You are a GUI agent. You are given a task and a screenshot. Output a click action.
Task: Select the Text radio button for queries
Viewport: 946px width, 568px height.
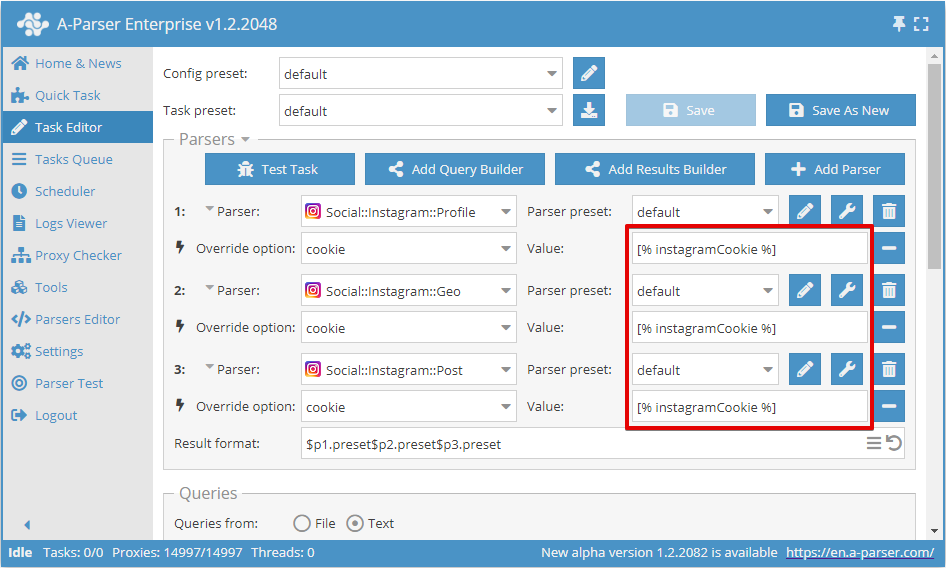[x=355, y=523]
